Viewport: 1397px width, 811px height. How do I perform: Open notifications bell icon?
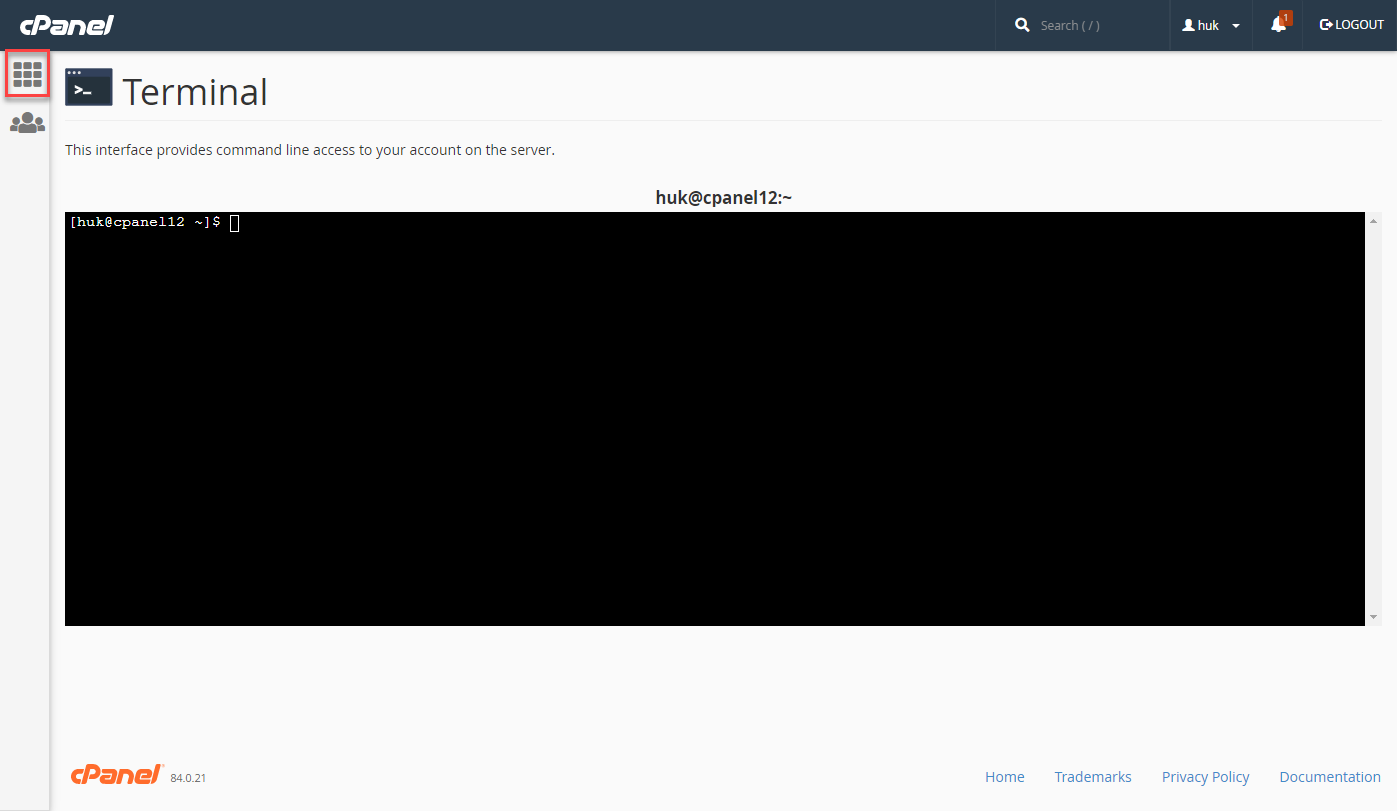[1278, 25]
